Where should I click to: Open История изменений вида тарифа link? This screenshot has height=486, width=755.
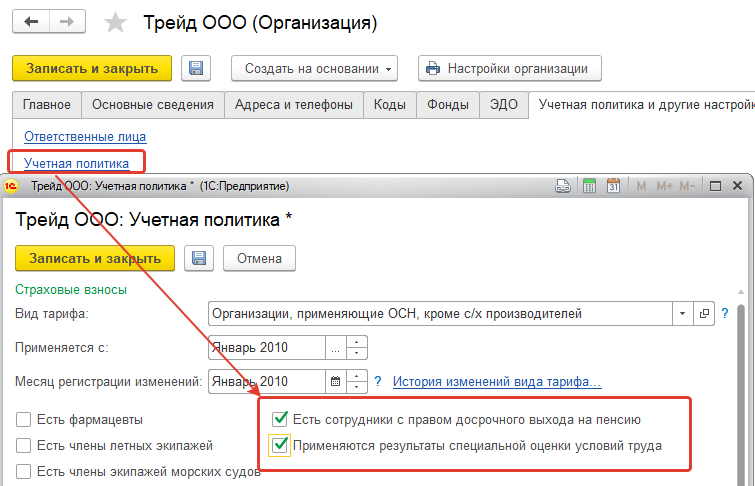[497, 381]
